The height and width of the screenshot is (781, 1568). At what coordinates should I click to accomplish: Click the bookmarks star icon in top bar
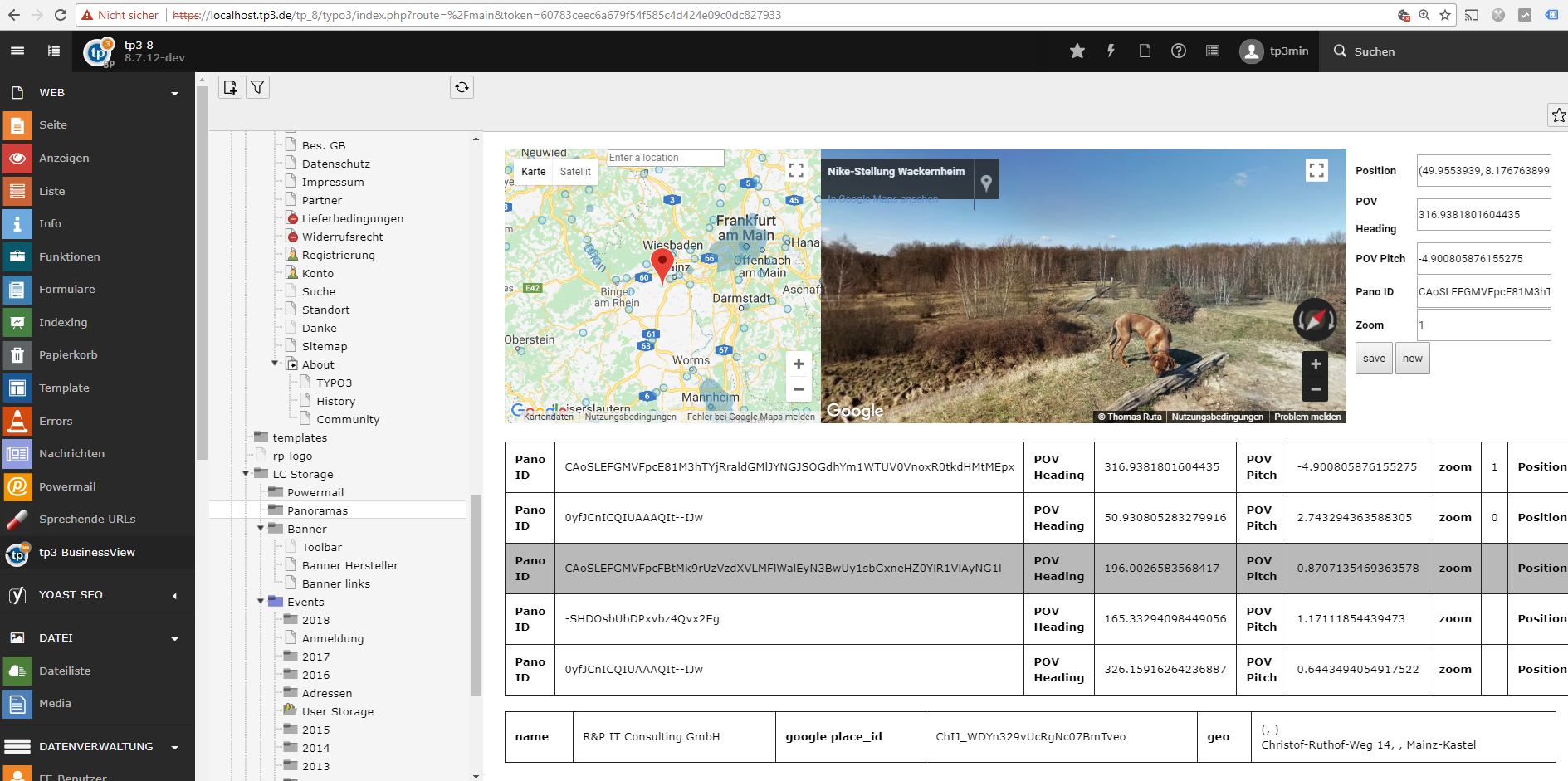click(x=1077, y=51)
